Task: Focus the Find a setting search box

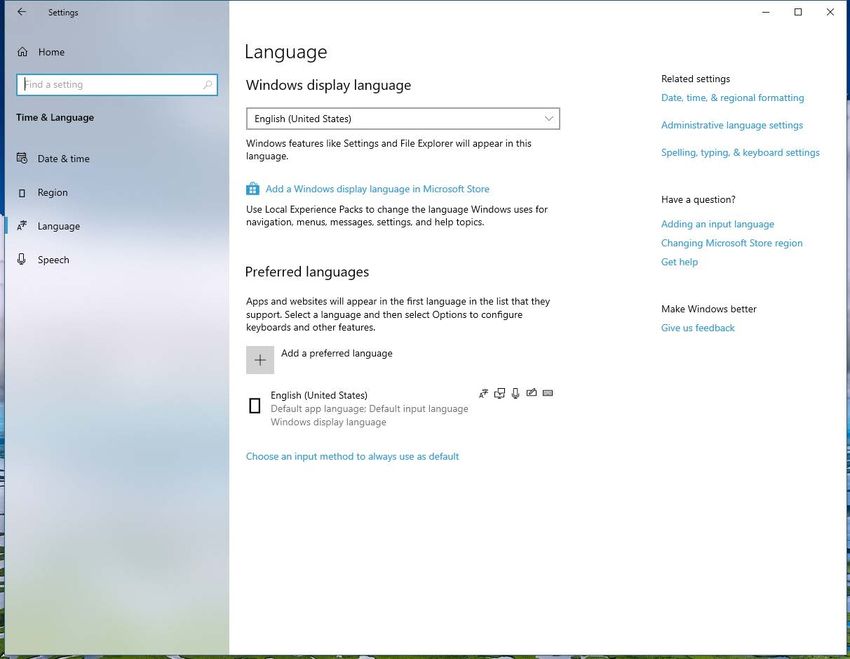Action: (117, 85)
